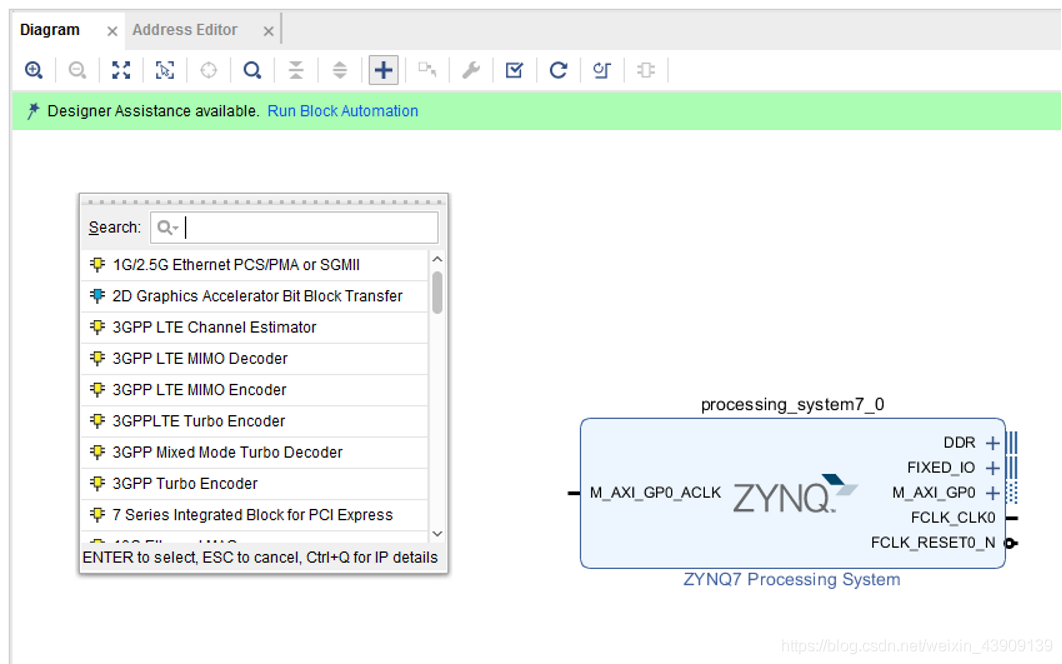Open the search options magnifier dropdown
The width and height of the screenshot is (1062, 664).
[167, 228]
